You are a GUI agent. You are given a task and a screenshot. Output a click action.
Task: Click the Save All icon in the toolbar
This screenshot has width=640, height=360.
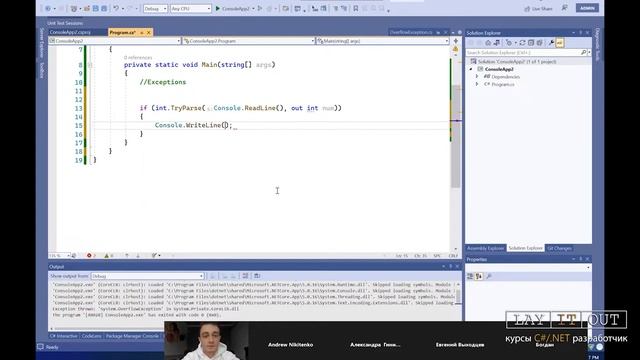104,9
